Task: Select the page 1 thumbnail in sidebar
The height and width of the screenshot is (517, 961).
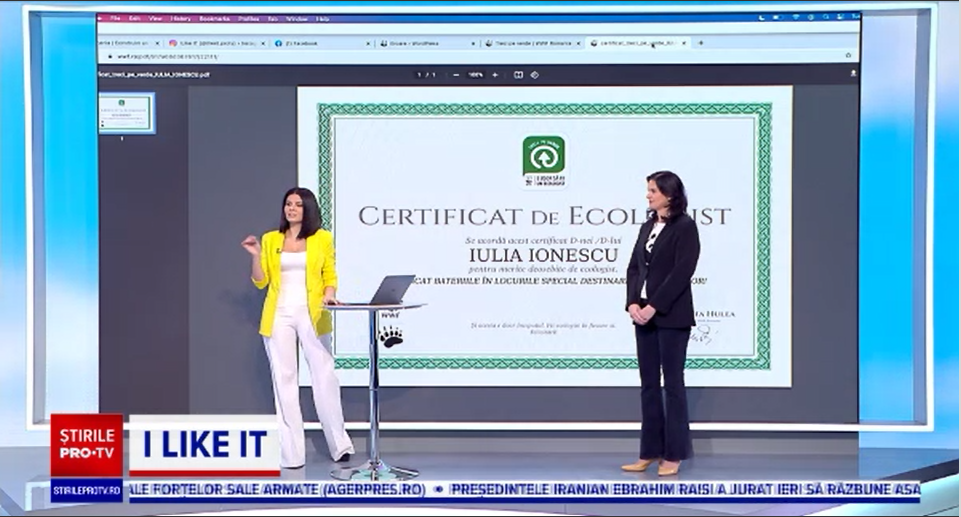Action: coord(127,113)
